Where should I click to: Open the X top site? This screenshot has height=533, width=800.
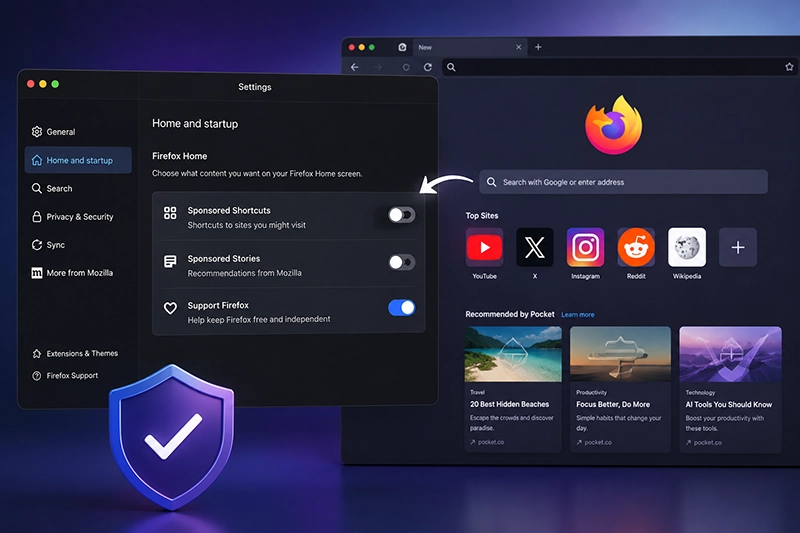click(535, 247)
